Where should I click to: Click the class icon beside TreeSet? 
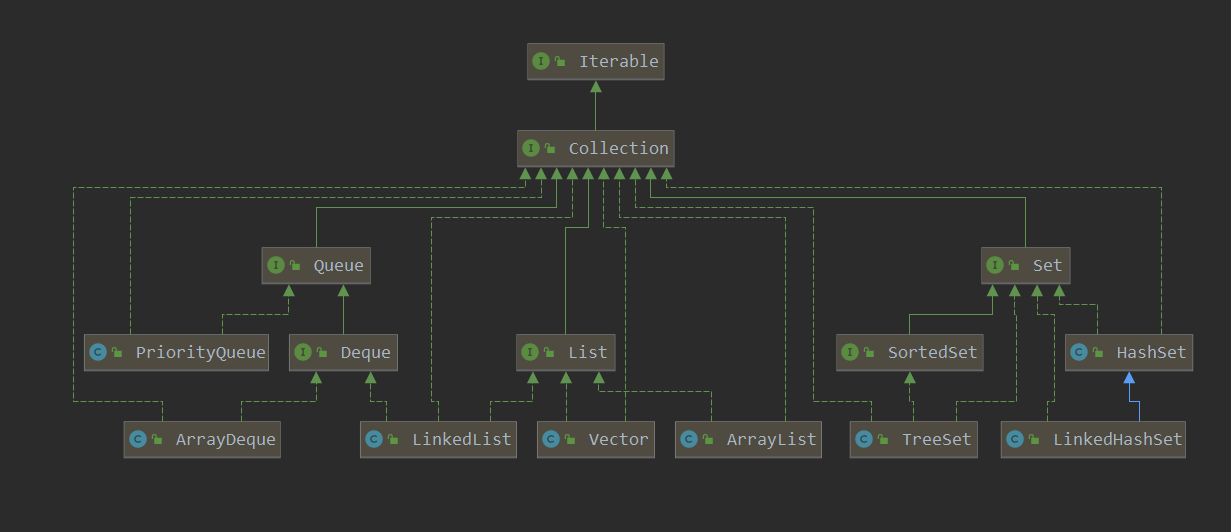tap(864, 439)
